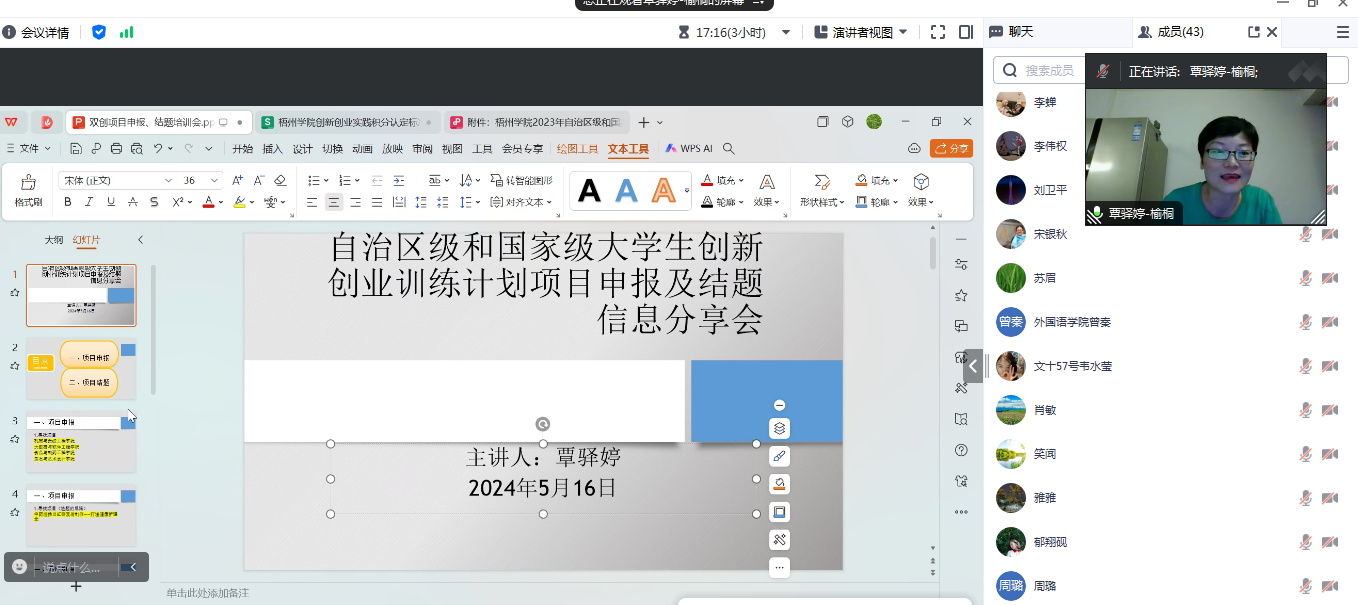Click the clear formatting eraser icon
The height and width of the screenshot is (605, 1358).
(x=280, y=181)
